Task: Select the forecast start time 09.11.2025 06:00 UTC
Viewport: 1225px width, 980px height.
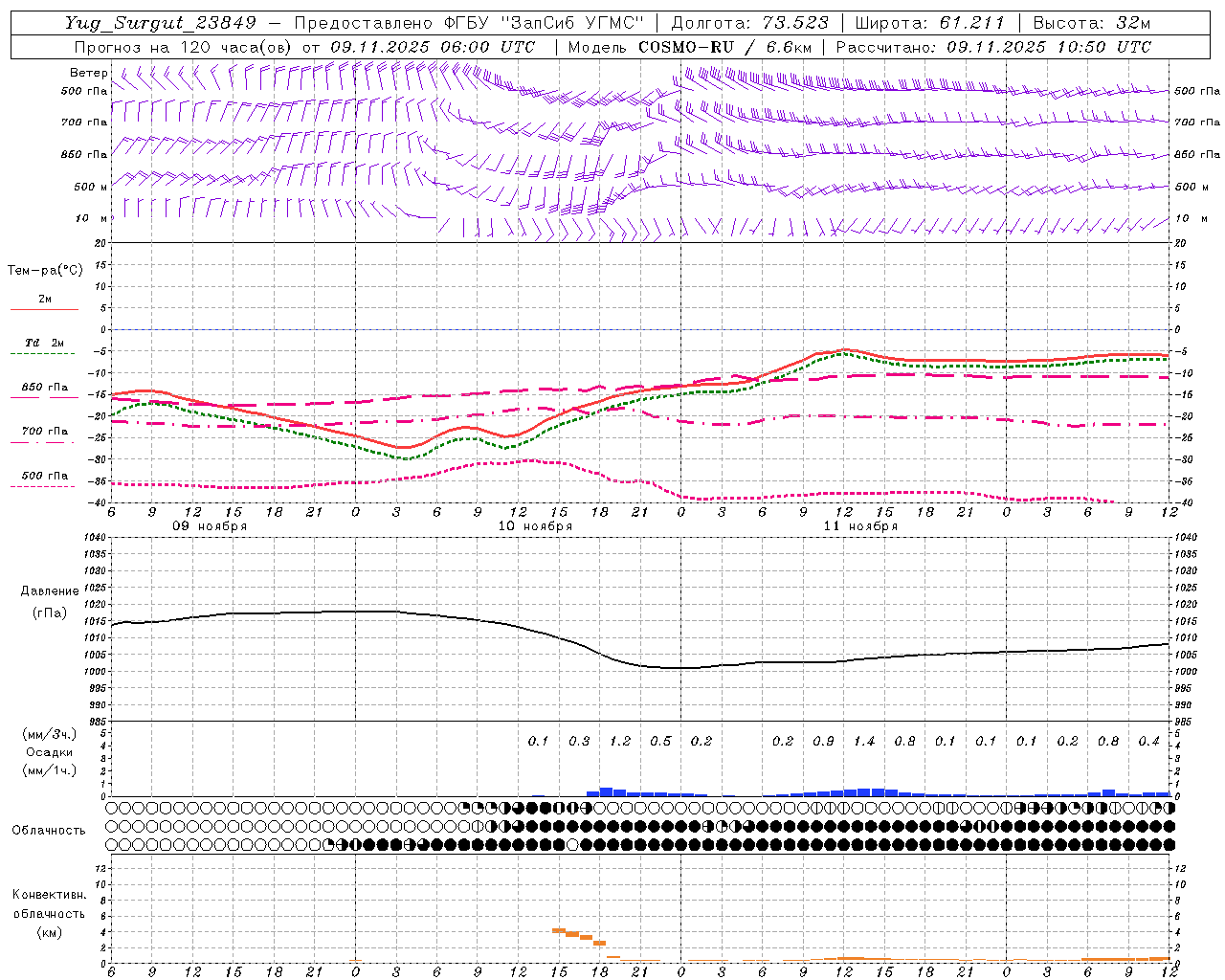Action: point(433,46)
